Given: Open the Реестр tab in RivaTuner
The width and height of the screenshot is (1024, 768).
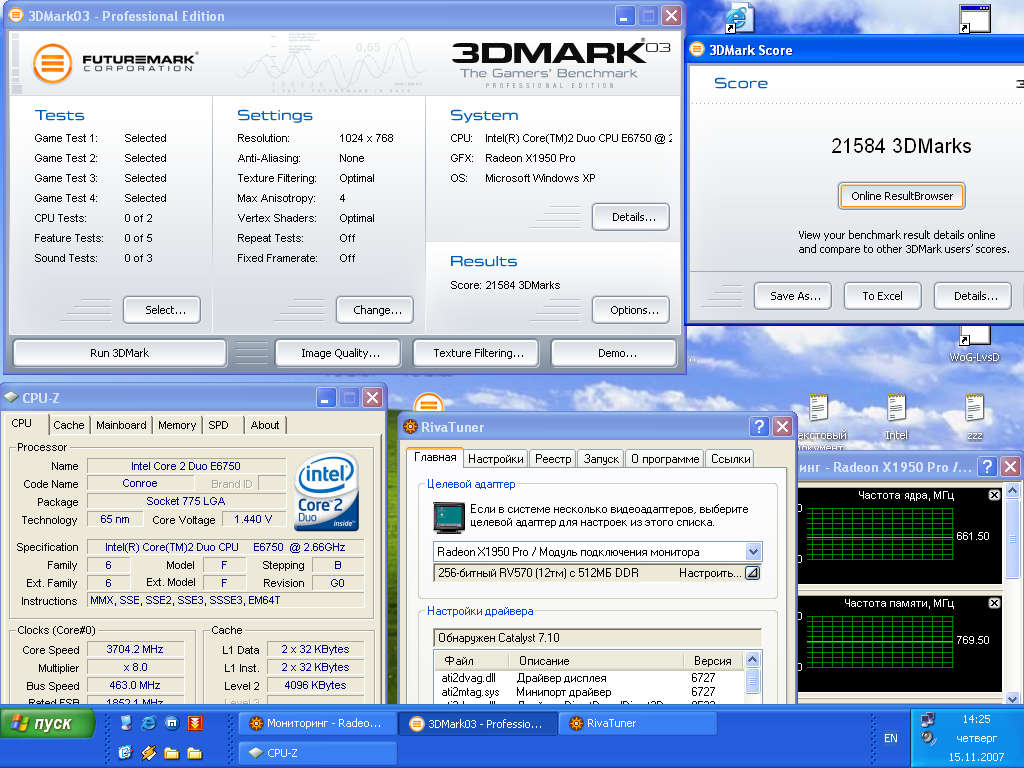Looking at the screenshot, I should (552, 459).
